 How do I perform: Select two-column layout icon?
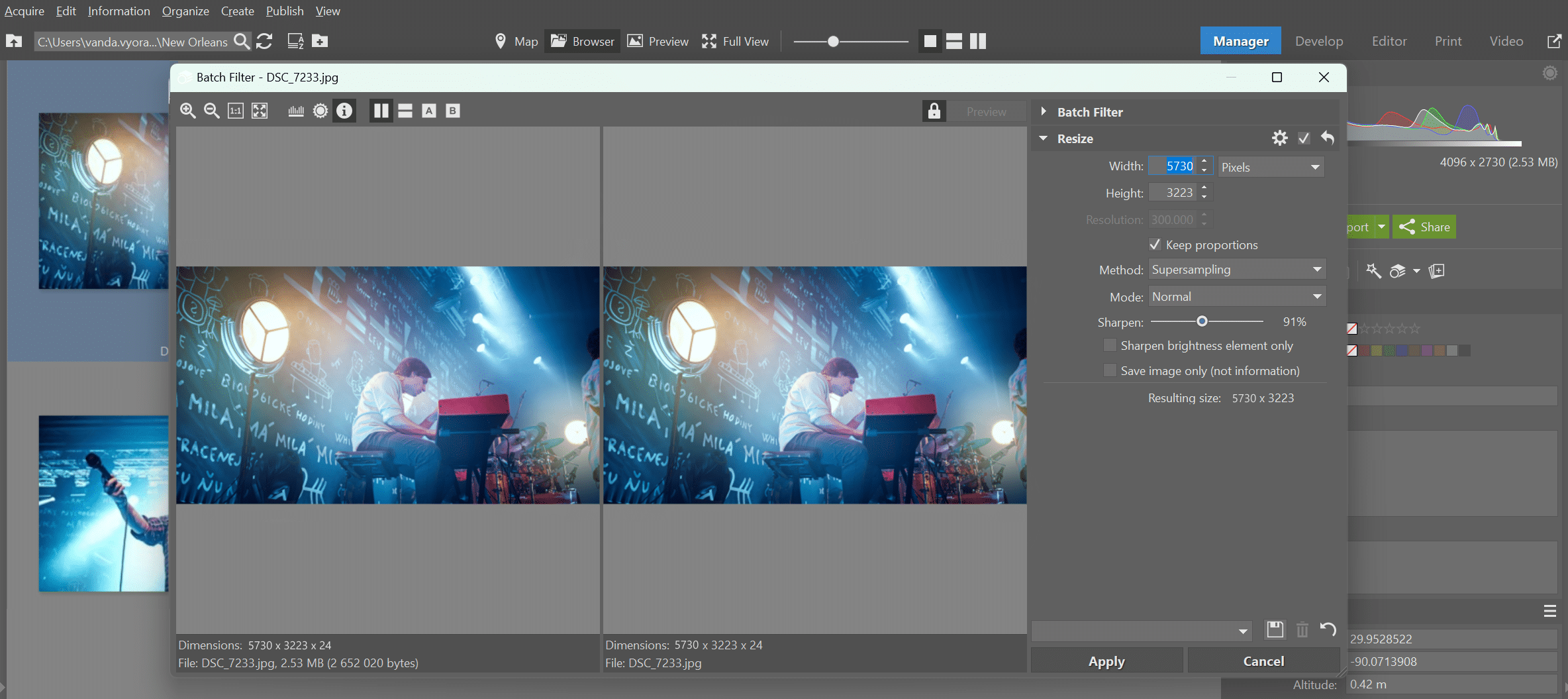pyautogui.click(x=978, y=41)
